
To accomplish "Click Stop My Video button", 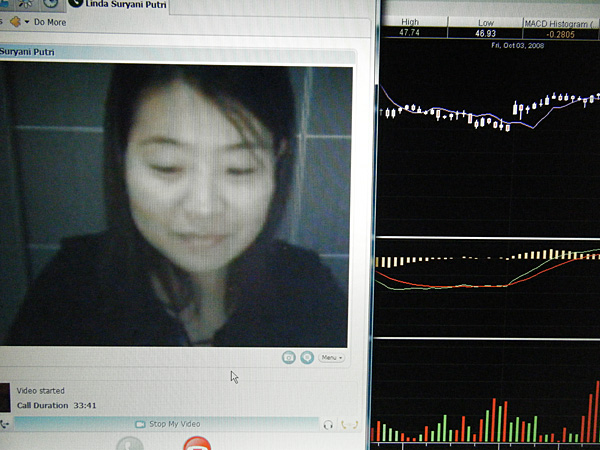I will tap(167, 424).
